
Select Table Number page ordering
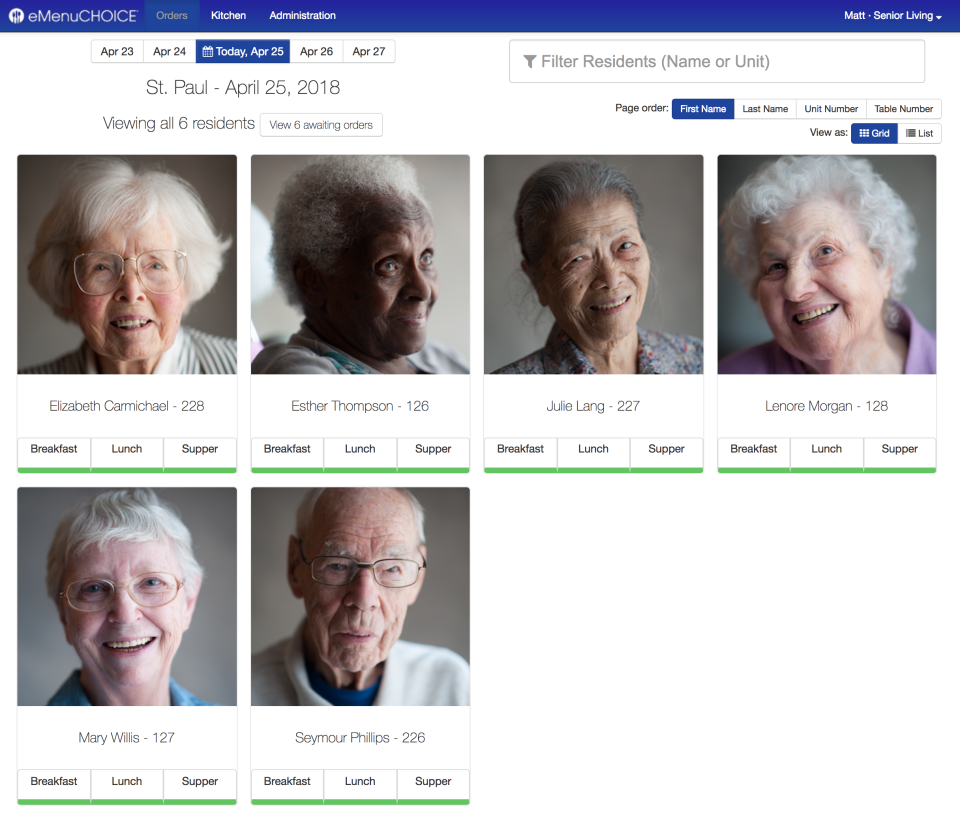[x=904, y=108]
